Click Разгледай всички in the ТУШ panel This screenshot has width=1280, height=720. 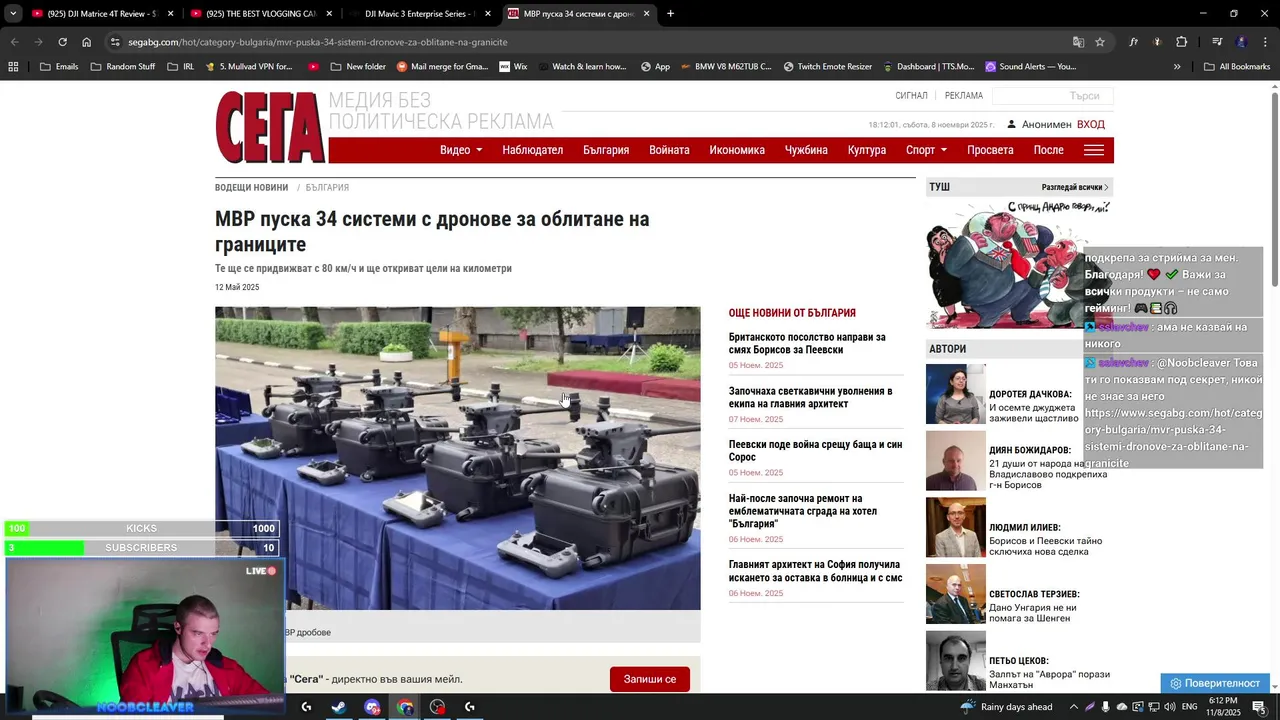(1075, 187)
